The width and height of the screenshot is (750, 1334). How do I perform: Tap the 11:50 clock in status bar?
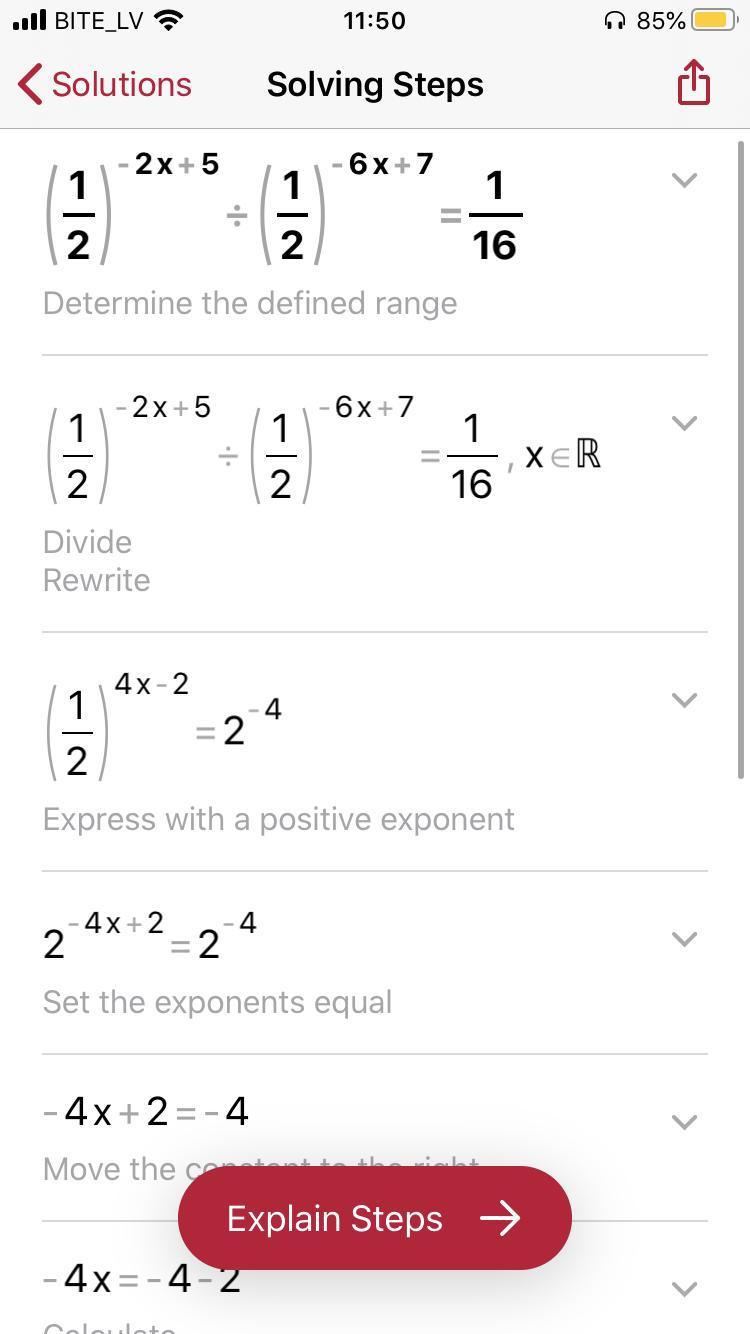(374, 21)
